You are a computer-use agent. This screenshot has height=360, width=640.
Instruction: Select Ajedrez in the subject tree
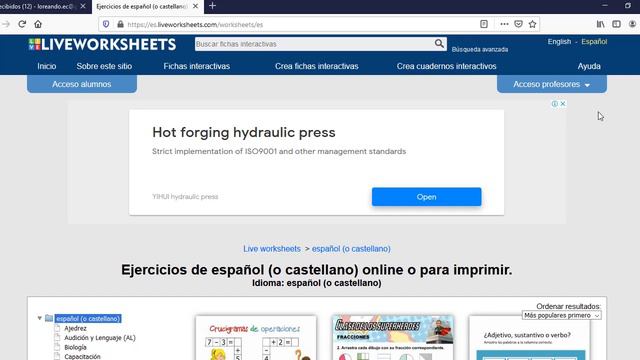coord(75,328)
